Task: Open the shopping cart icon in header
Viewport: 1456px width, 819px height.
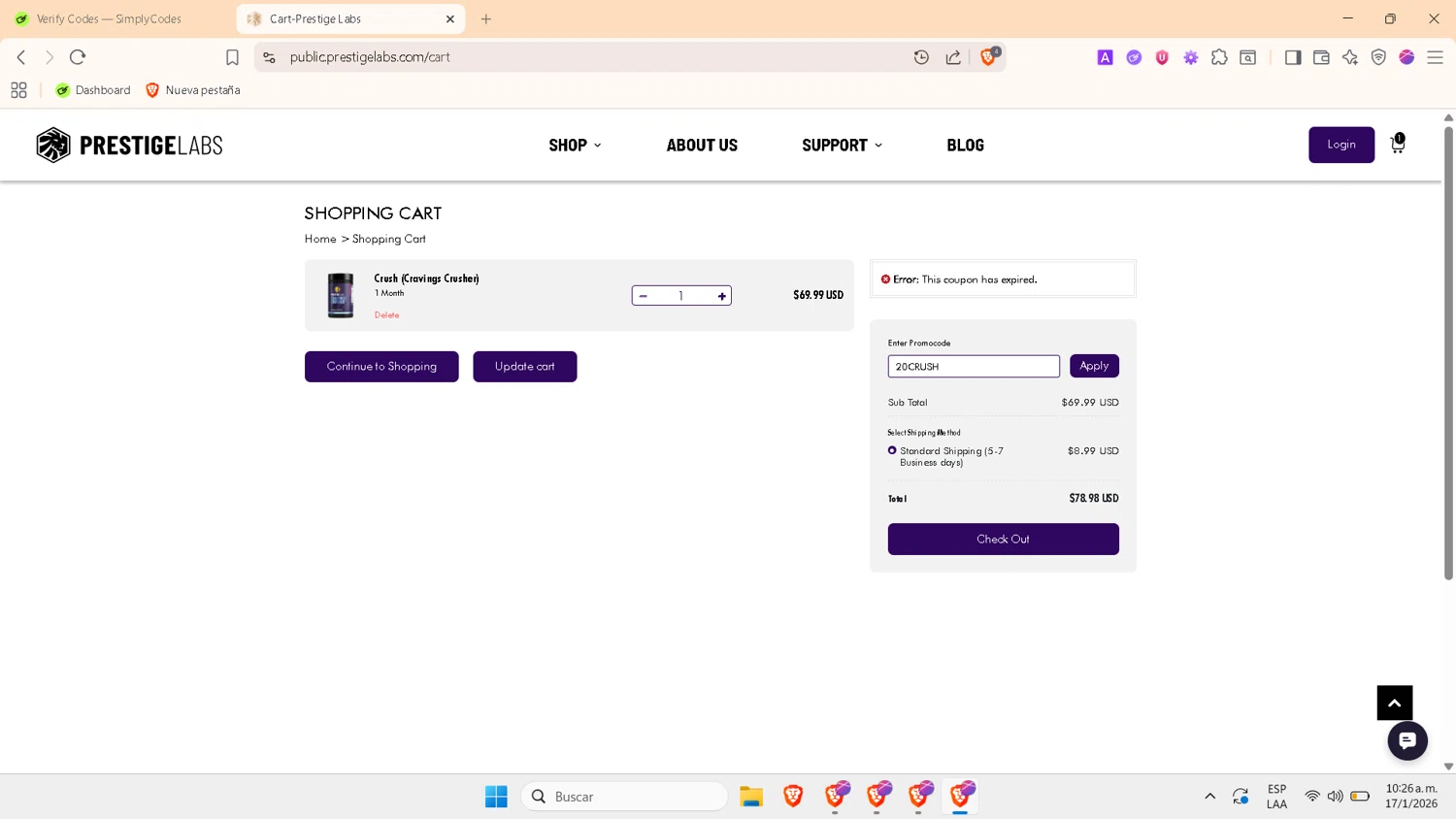Action: 1398,144
